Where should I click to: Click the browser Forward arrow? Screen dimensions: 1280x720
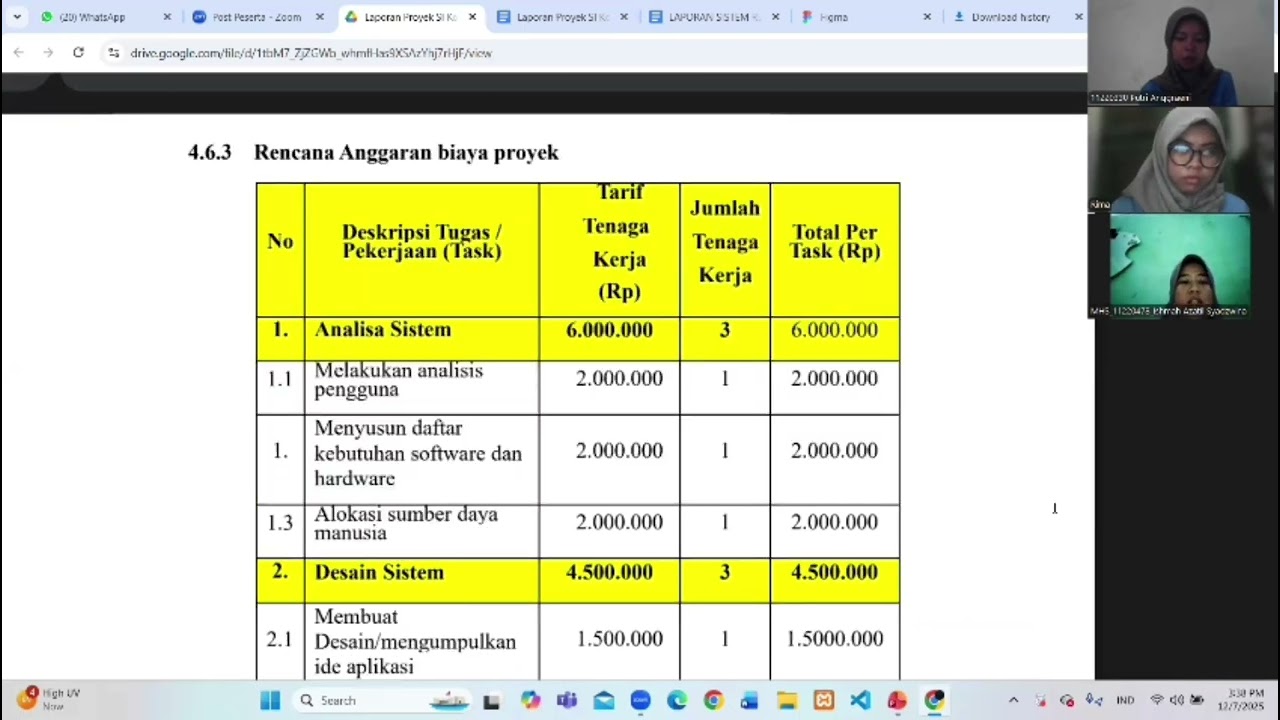48,52
